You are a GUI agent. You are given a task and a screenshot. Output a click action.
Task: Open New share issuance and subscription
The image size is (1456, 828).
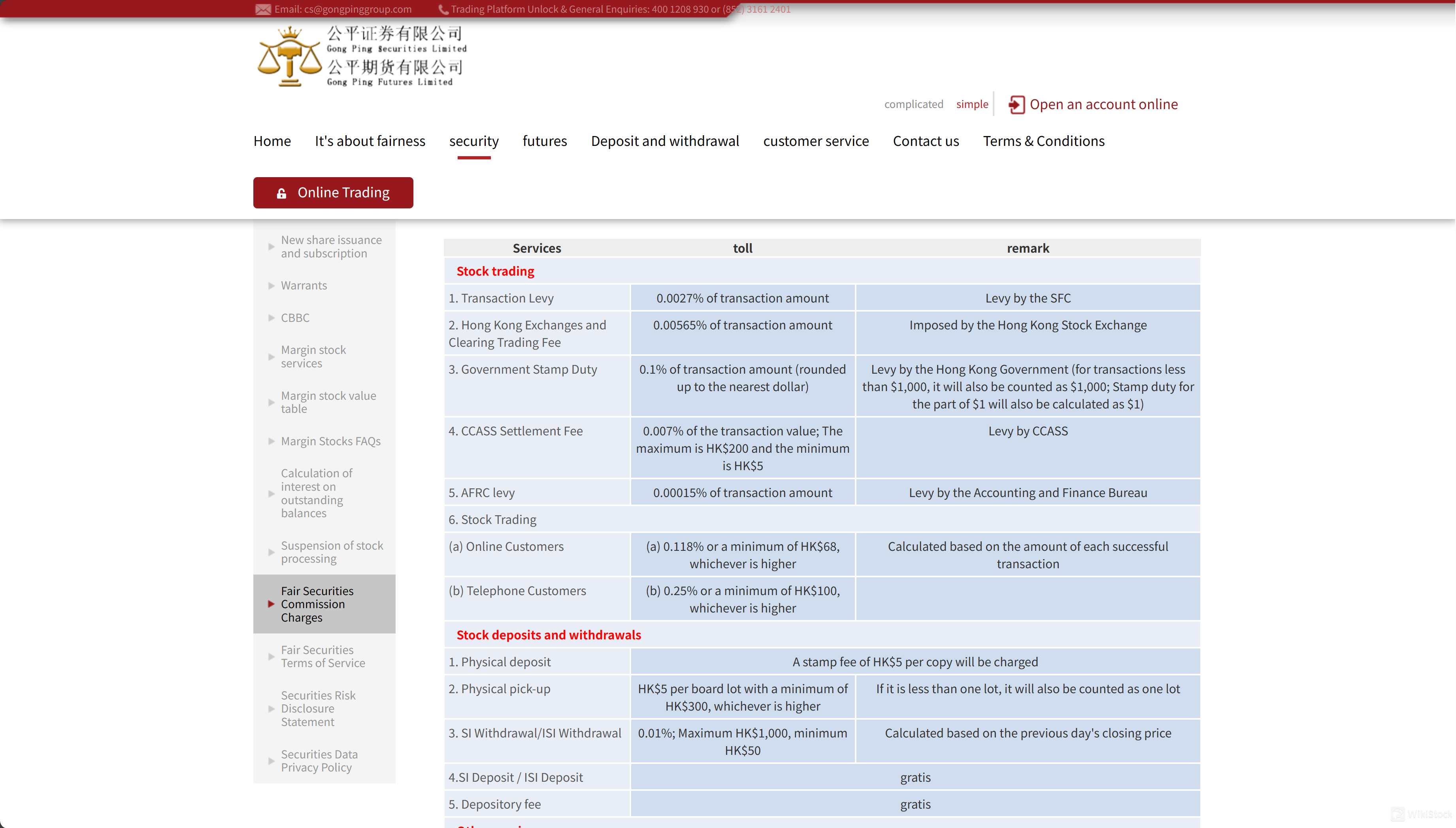331,247
